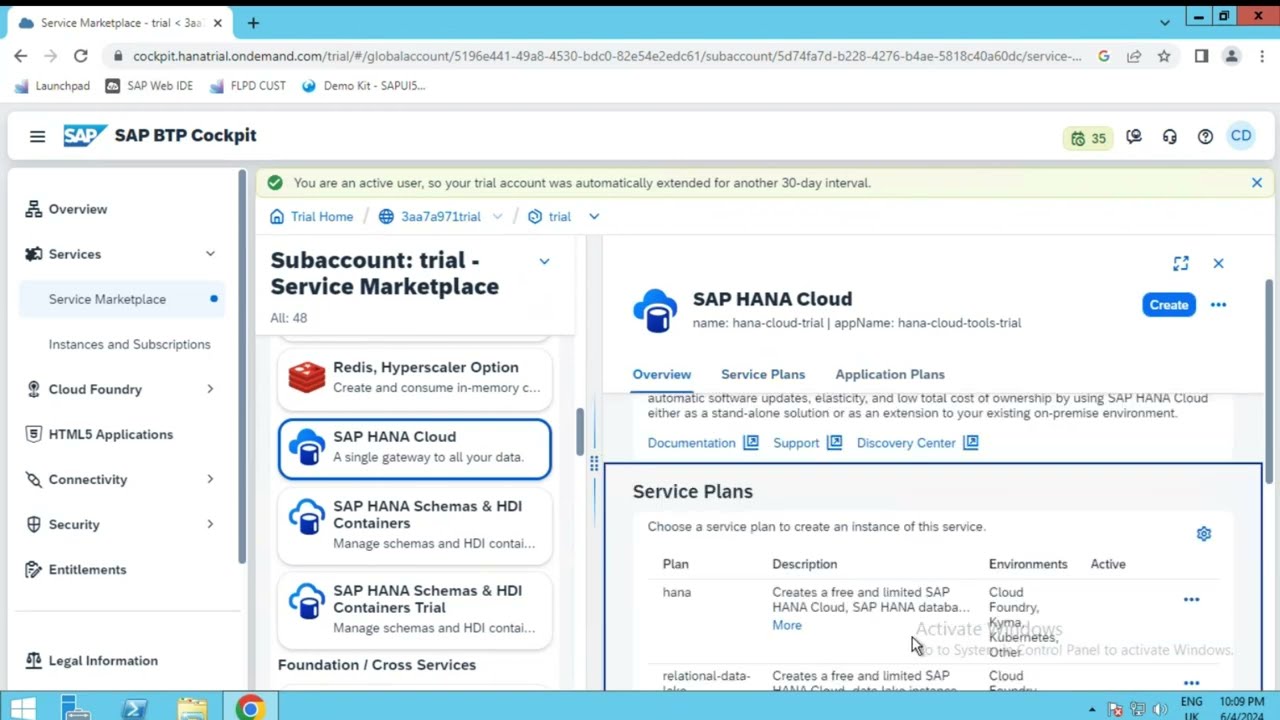
Task: Click the browser address bar URL
Action: pyautogui.click(x=607, y=56)
